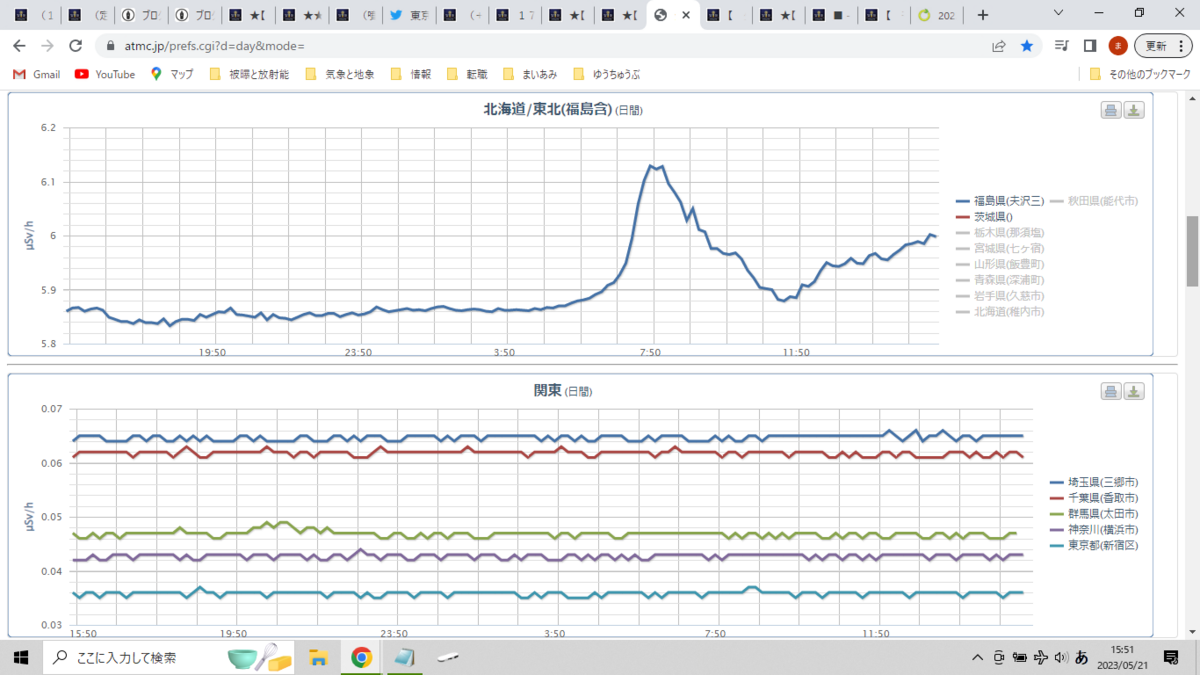Screen dimensions: 1200x675
Task: Open the まいあみ bookmark folder
Action: click(530, 74)
